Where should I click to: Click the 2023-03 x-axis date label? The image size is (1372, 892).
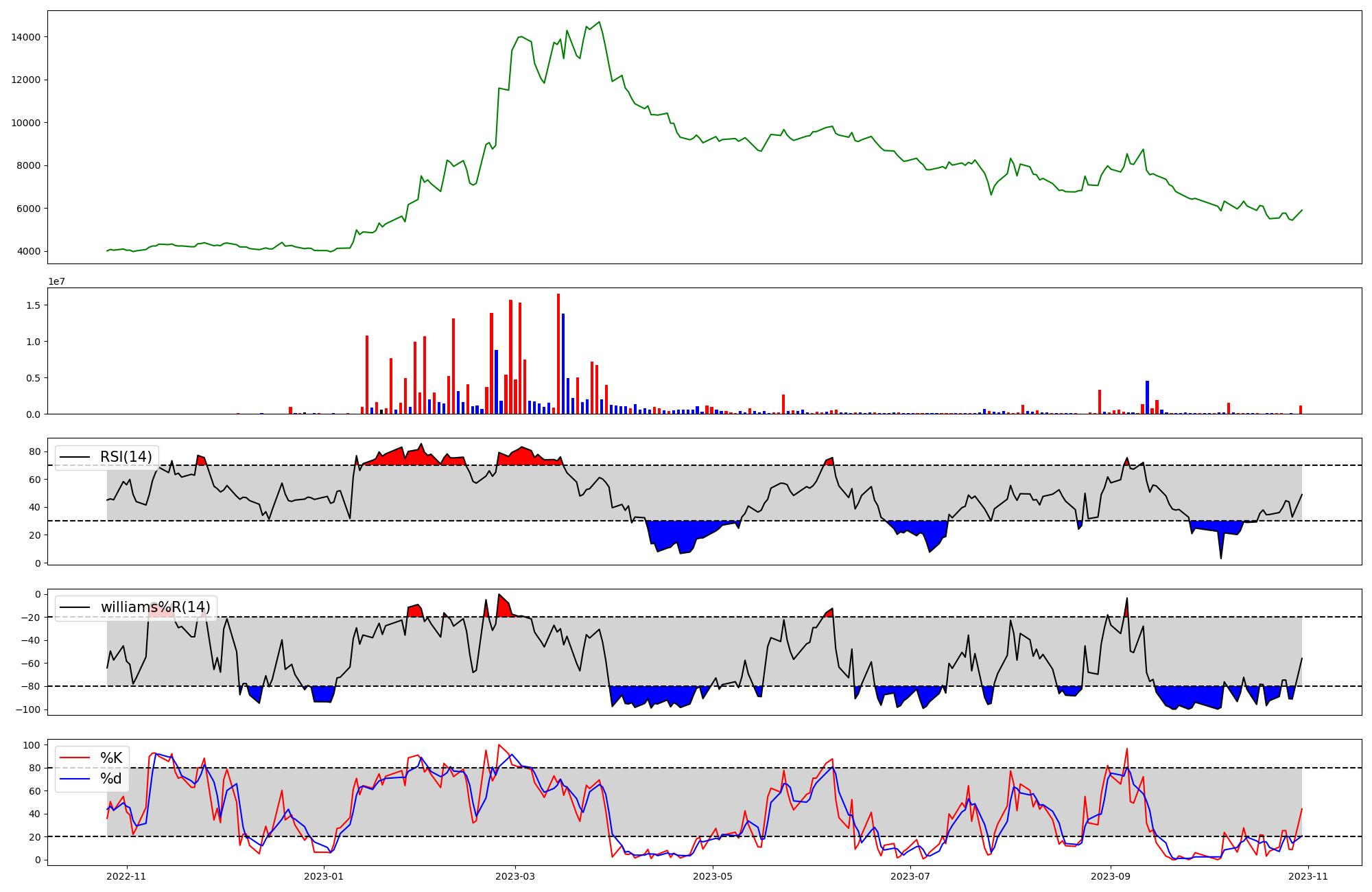pos(514,876)
